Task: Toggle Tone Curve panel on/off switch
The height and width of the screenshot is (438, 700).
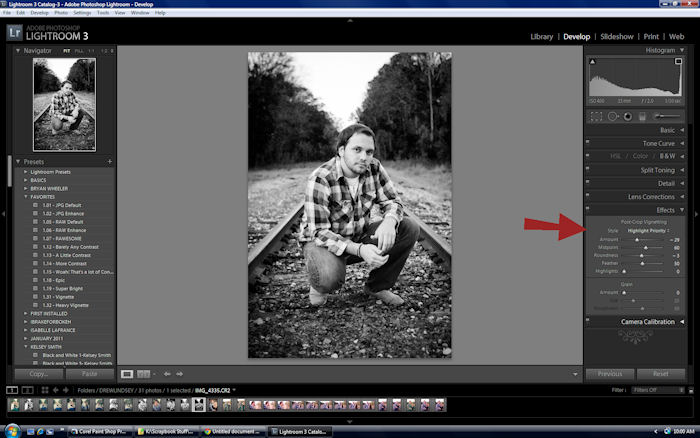Action: [x=588, y=142]
